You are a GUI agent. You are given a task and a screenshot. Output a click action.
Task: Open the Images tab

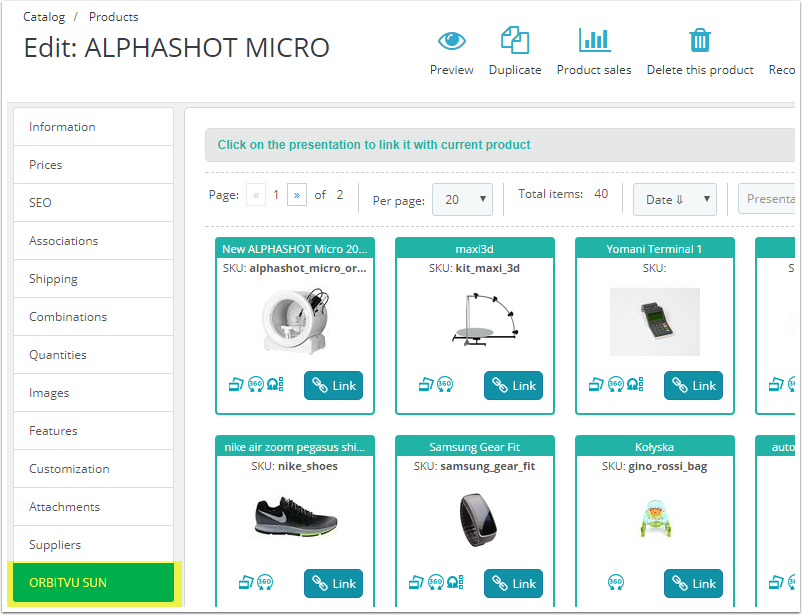[94, 393]
